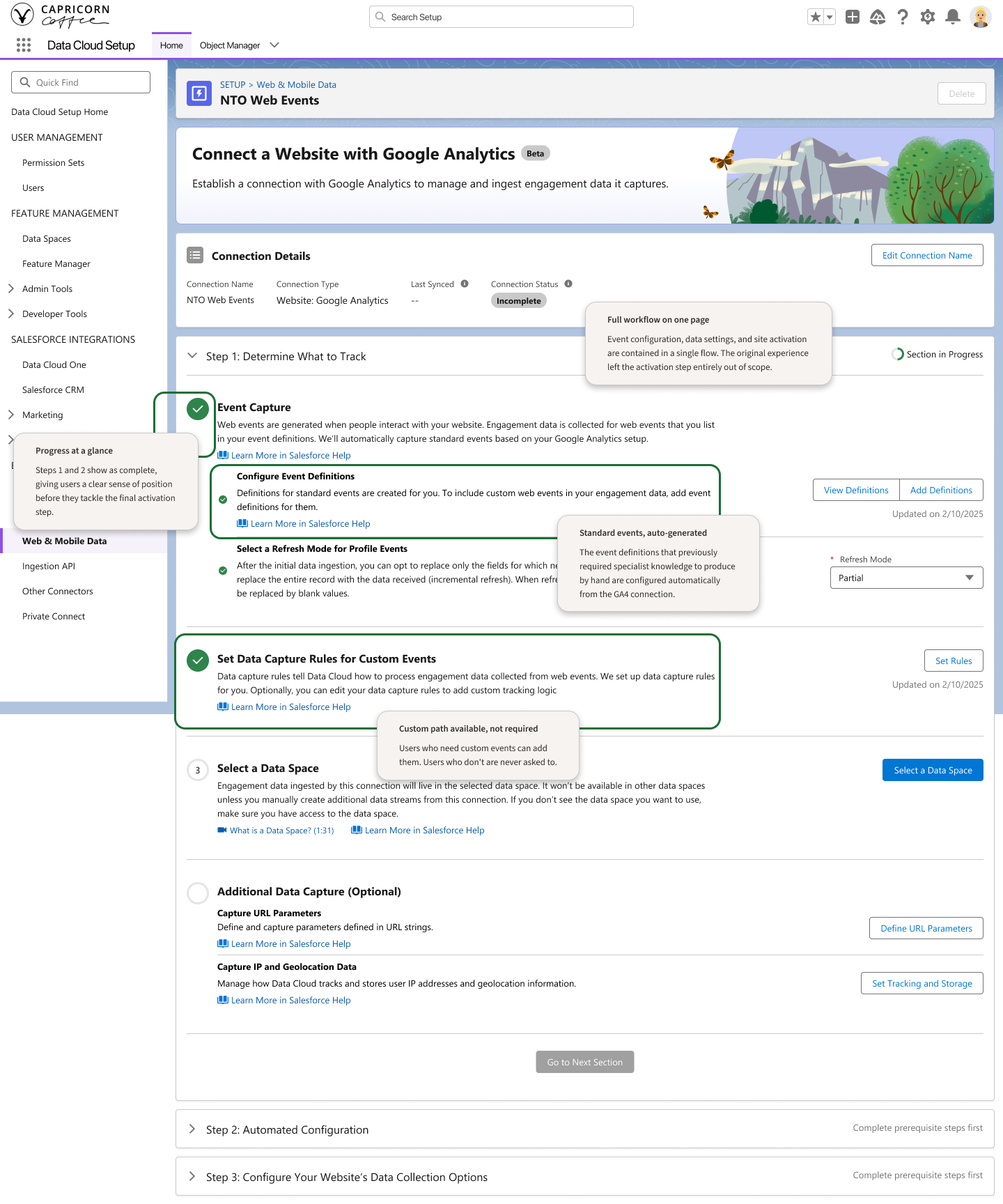Click the Configure Event Definitions small checkmark
Viewport: 1003px width, 1204px height.
[x=223, y=500]
